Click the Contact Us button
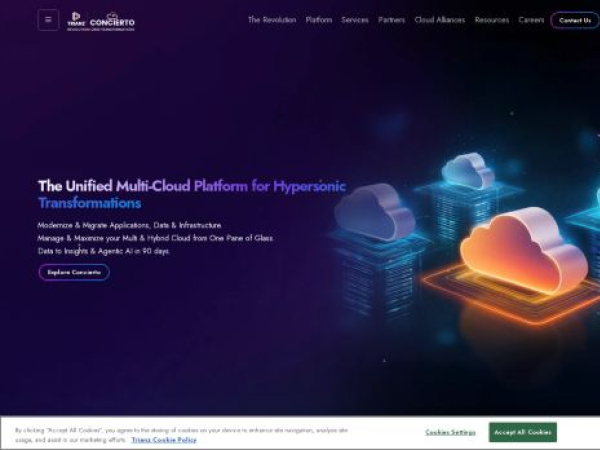 click(x=575, y=20)
